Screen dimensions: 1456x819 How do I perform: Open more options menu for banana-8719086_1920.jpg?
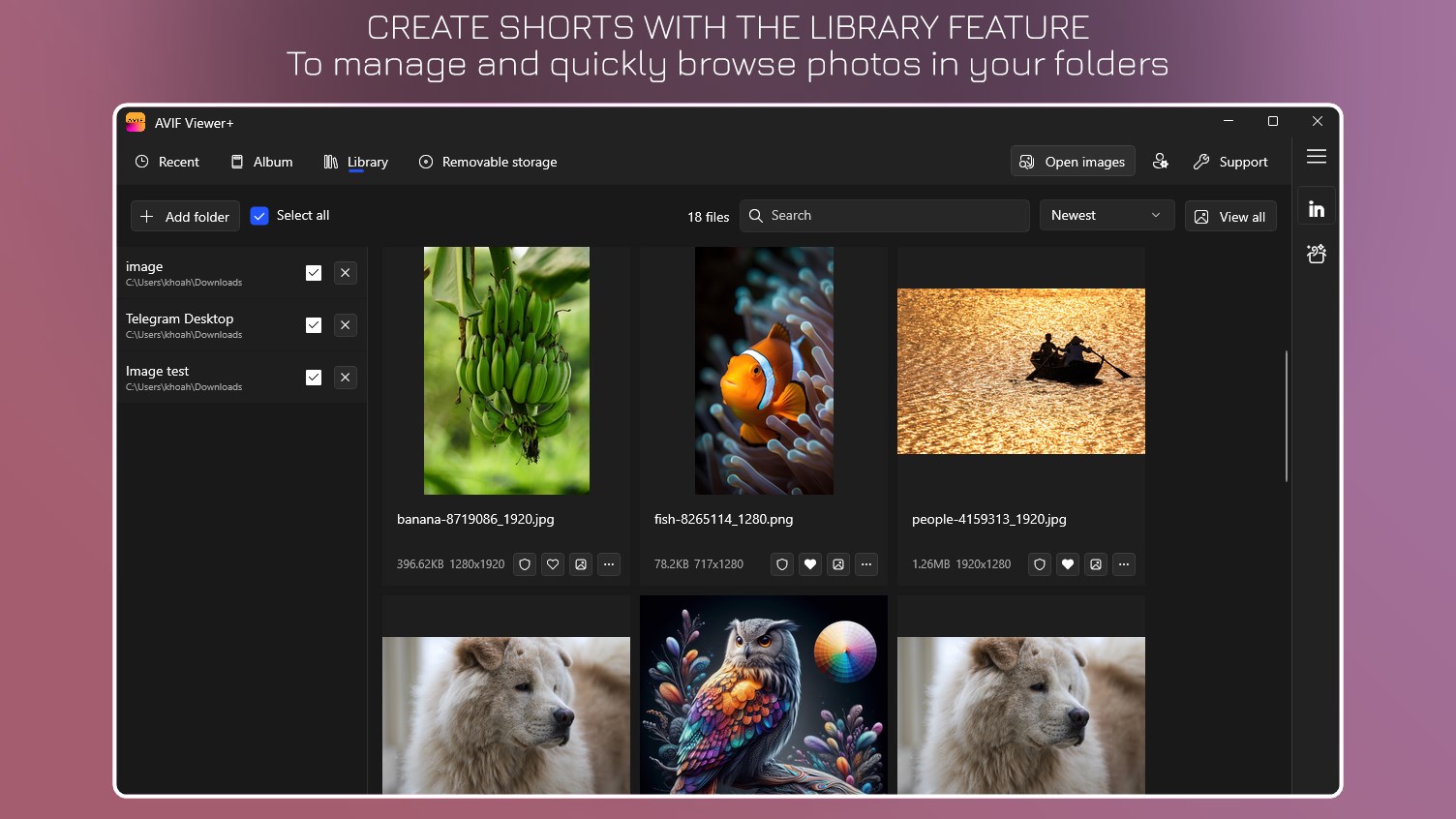tap(609, 564)
